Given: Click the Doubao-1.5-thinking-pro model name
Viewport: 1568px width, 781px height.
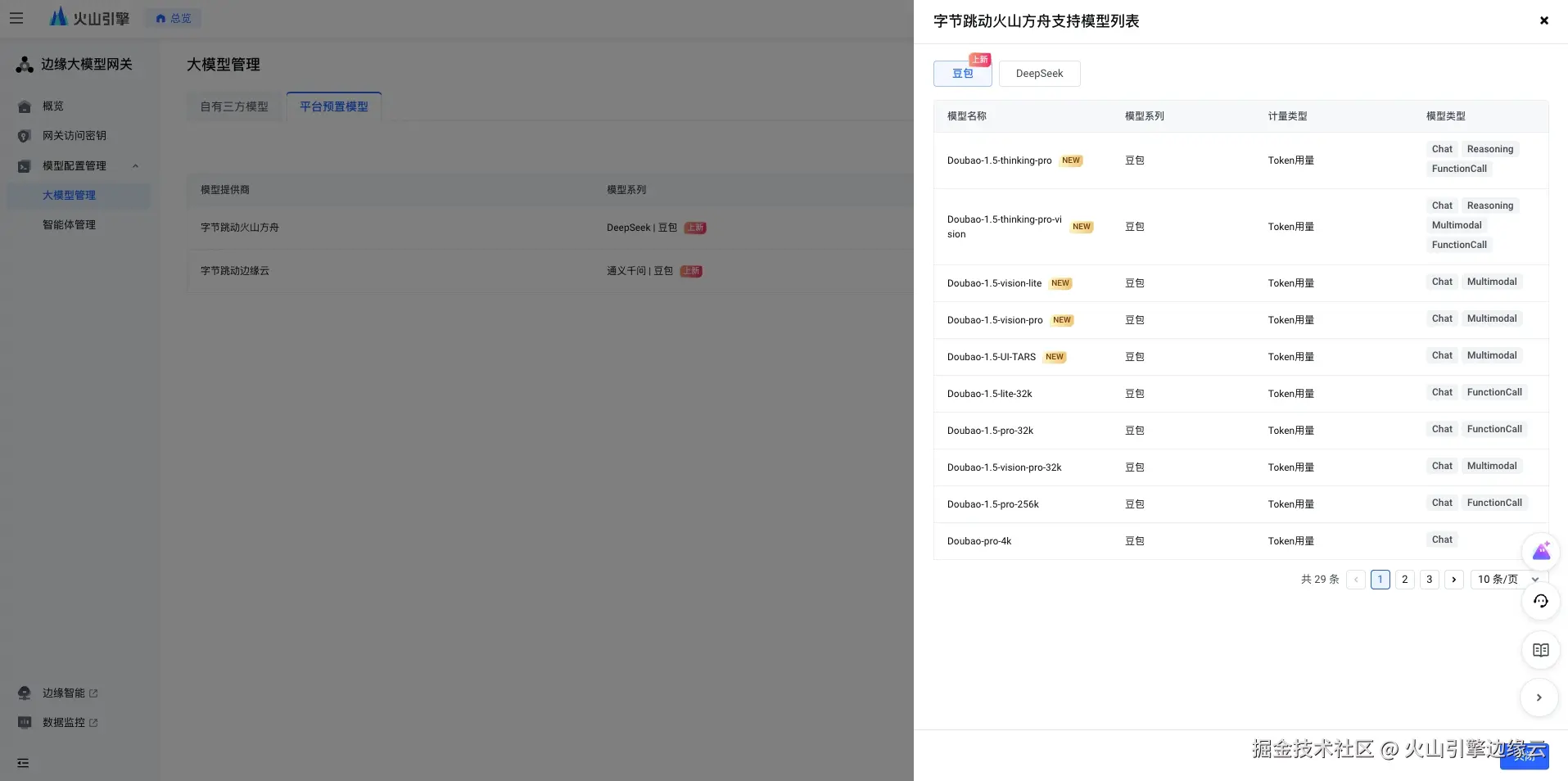Looking at the screenshot, I should point(1000,160).
